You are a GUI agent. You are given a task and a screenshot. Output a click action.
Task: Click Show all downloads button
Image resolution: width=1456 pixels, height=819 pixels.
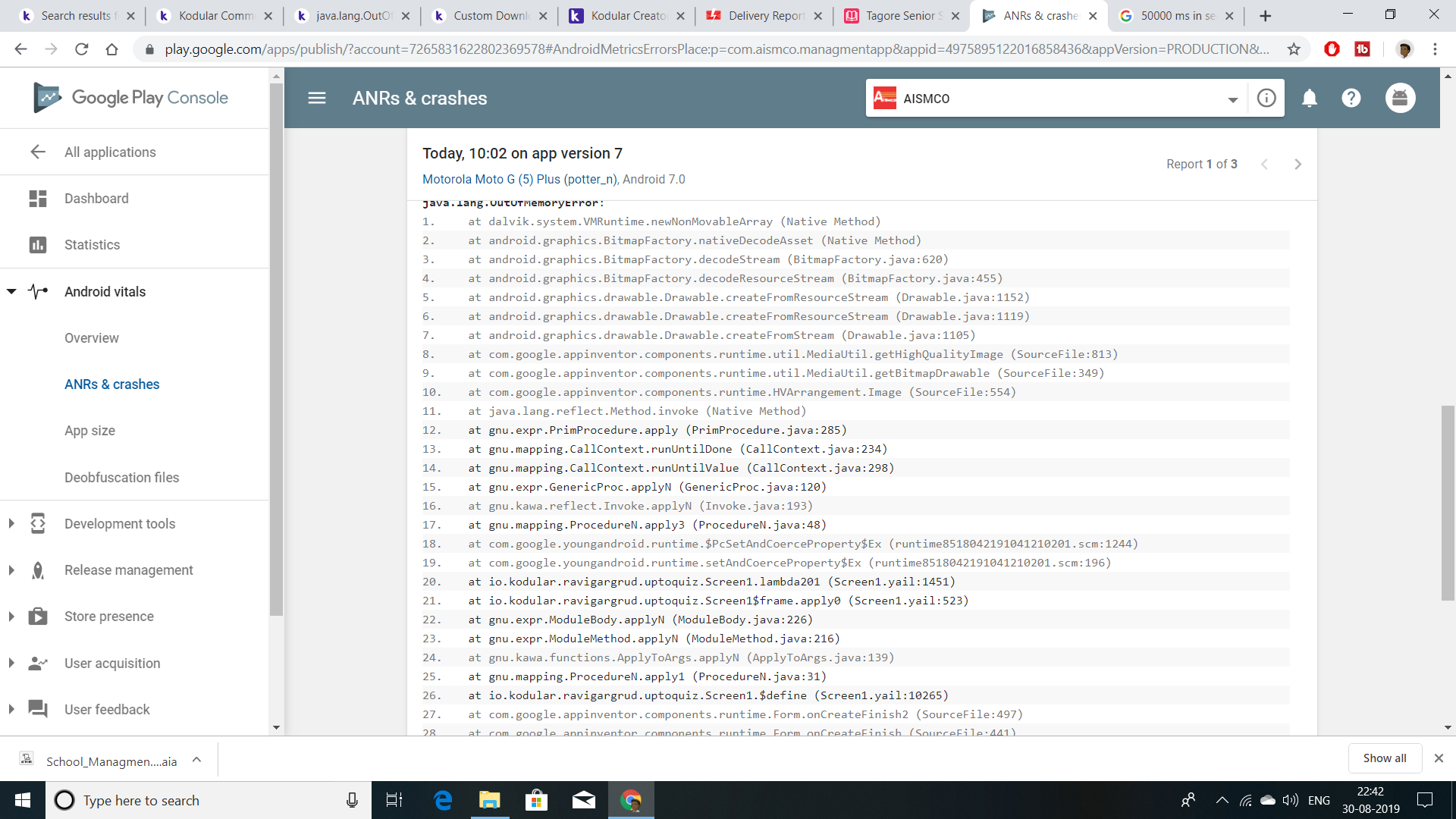pyautogui.click(x=1384, y=758)
